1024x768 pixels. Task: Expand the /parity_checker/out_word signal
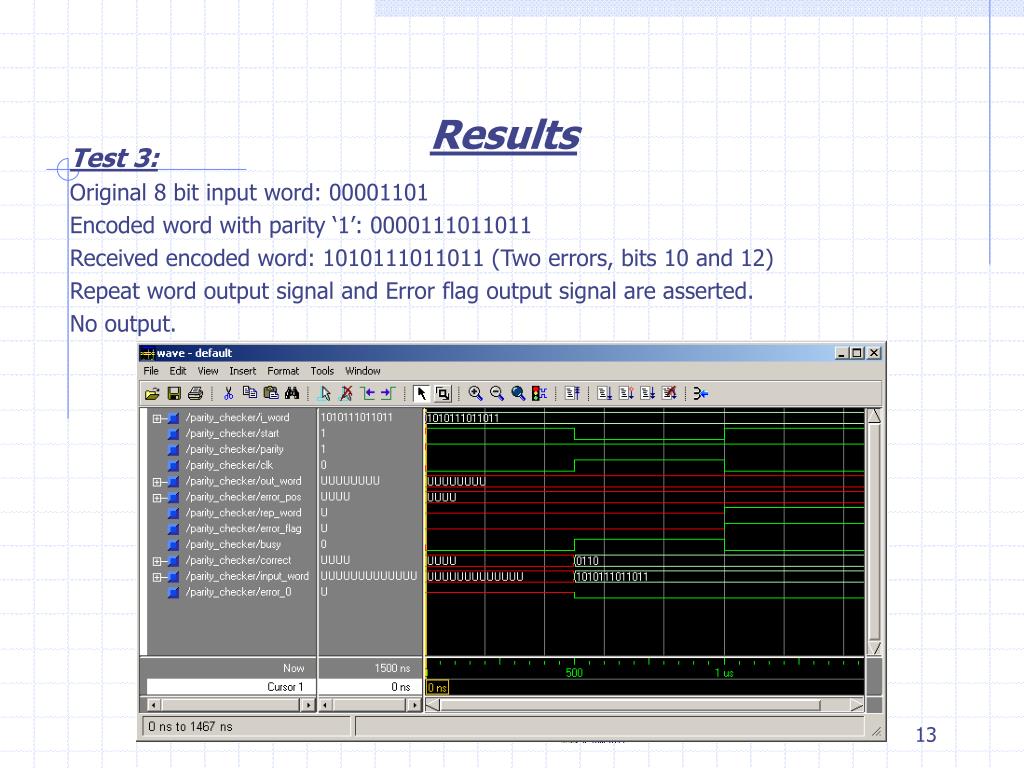click(x=157, y=483)
